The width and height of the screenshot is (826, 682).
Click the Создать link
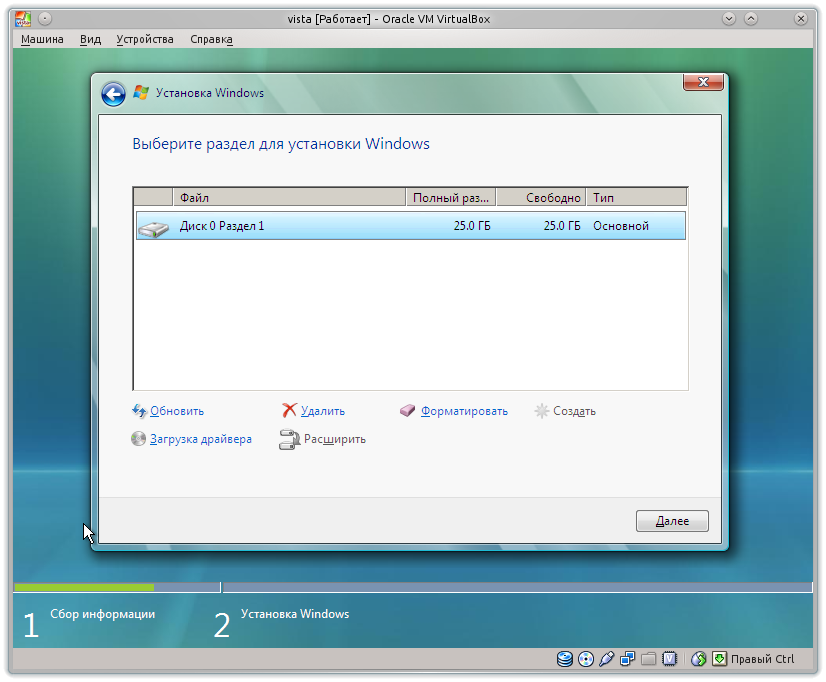[x=575, y=411]
